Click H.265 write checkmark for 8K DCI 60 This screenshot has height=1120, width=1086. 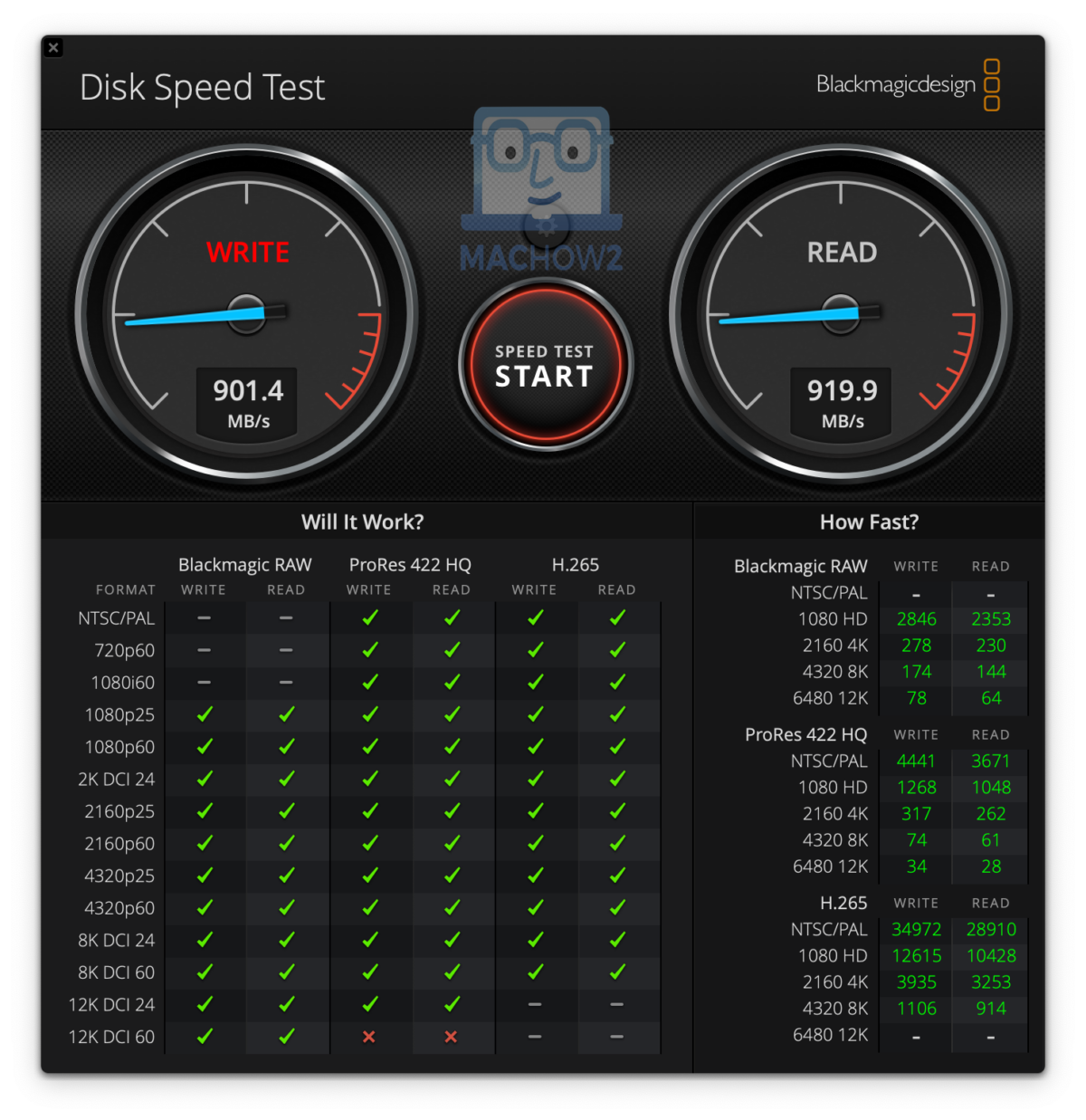click(x=535, y=972)
